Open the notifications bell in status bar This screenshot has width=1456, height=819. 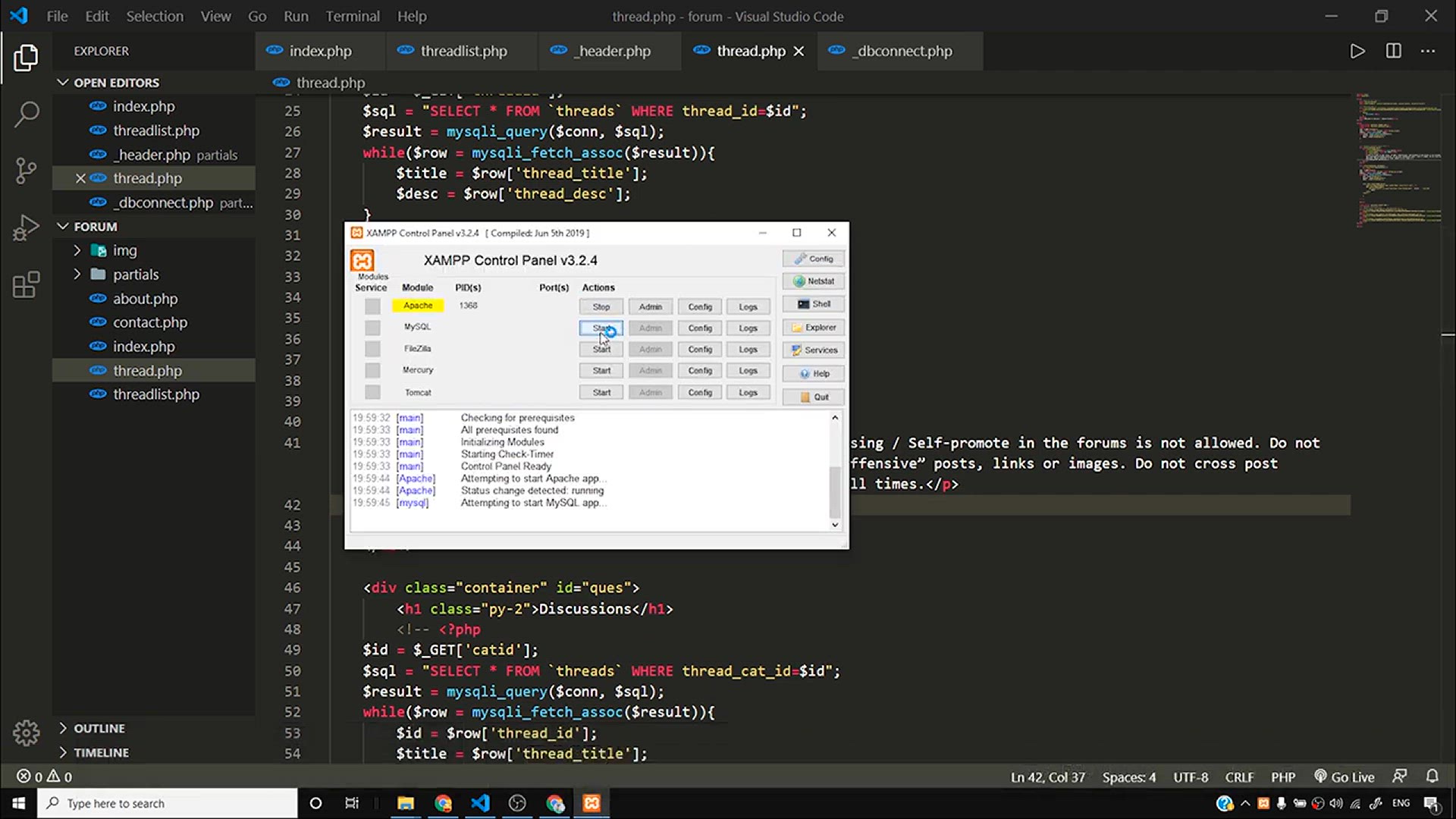[1432, 776]
